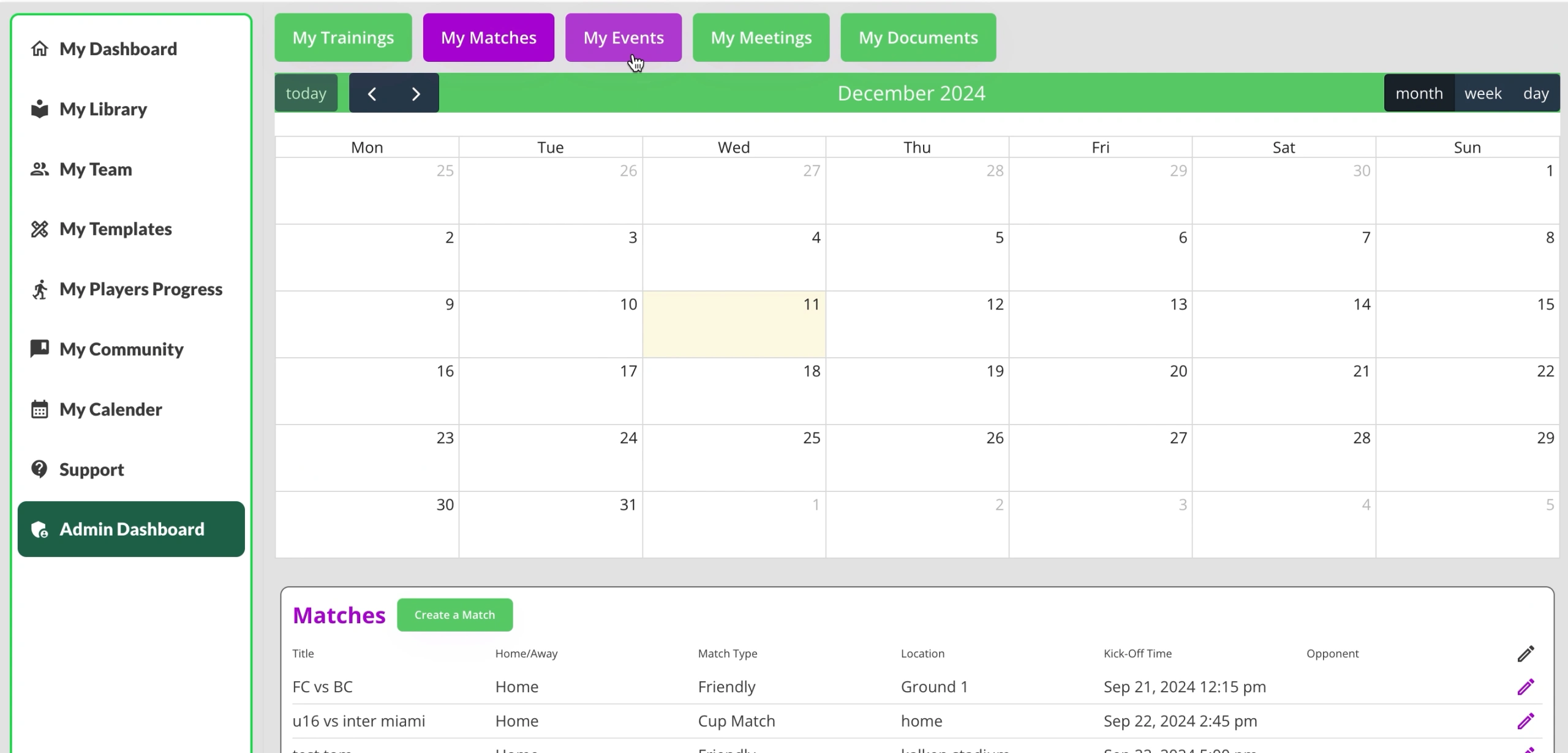1568x753 pixels.
Task: Click the Support question mark icon
Action: pos(40,469)
